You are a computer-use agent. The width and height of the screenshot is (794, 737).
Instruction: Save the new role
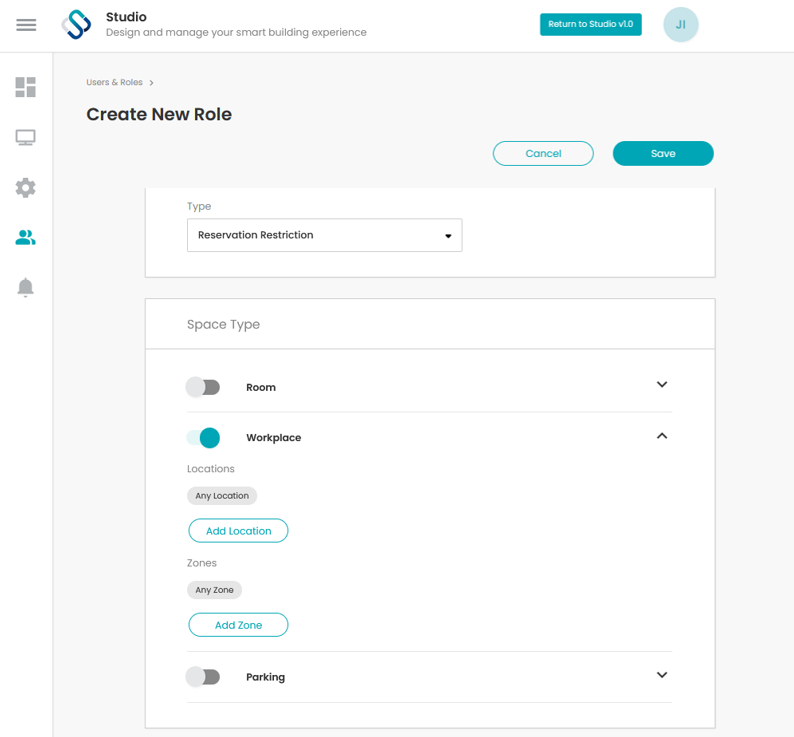(x=663, y=153)
